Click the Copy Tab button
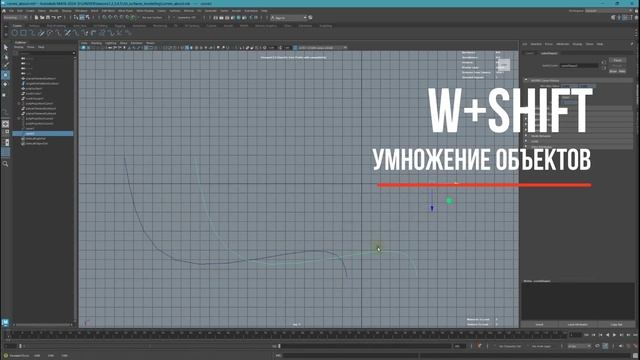Screen dimensions: 640x360 (616, 324)
